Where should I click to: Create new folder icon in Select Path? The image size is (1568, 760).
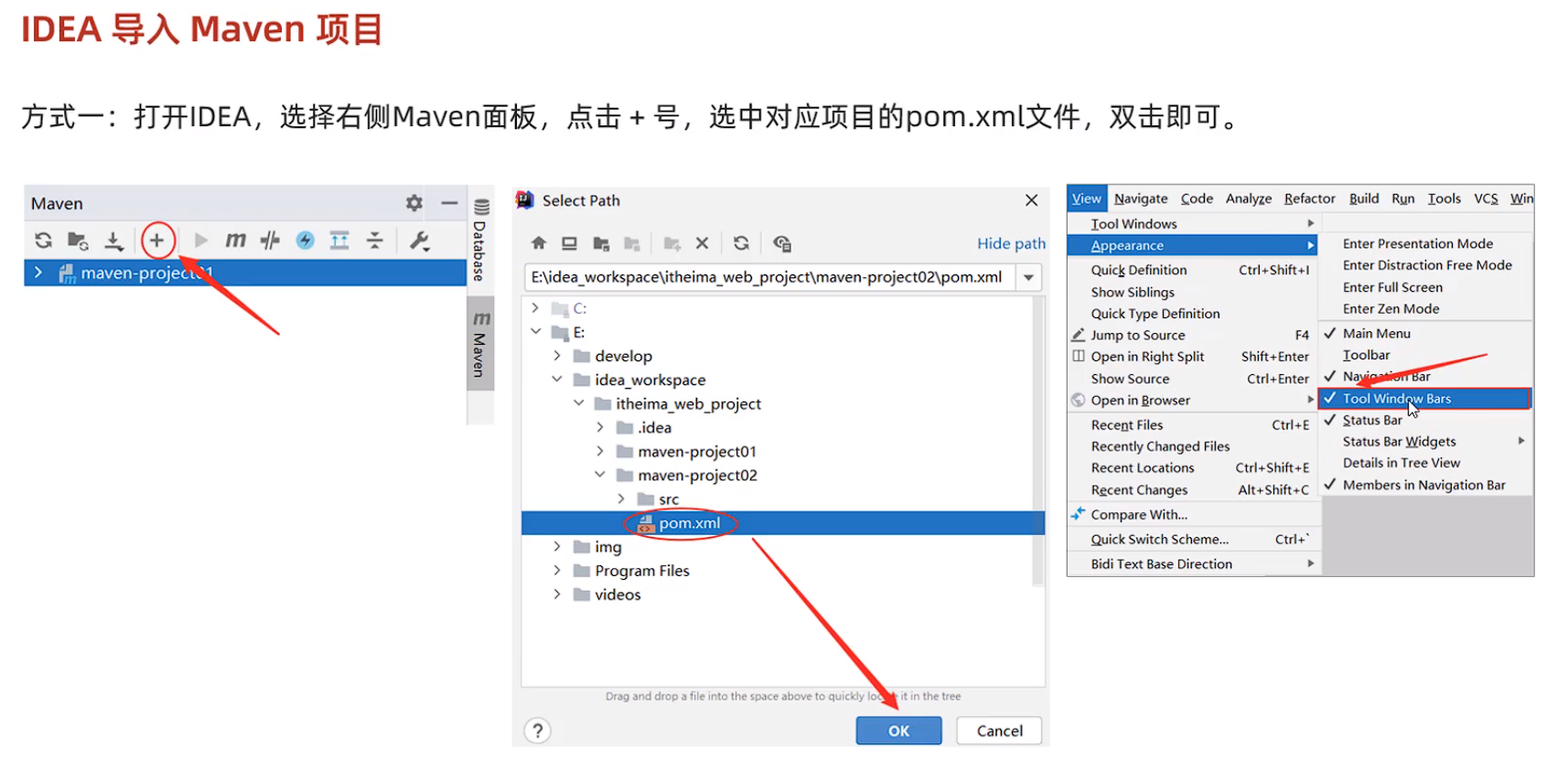point(672,243)
